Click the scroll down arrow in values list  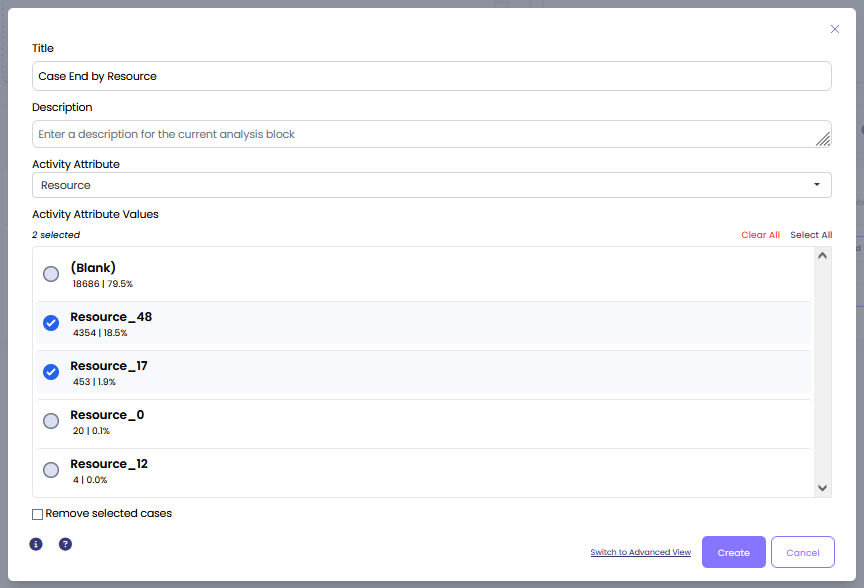tap(822, 488)
